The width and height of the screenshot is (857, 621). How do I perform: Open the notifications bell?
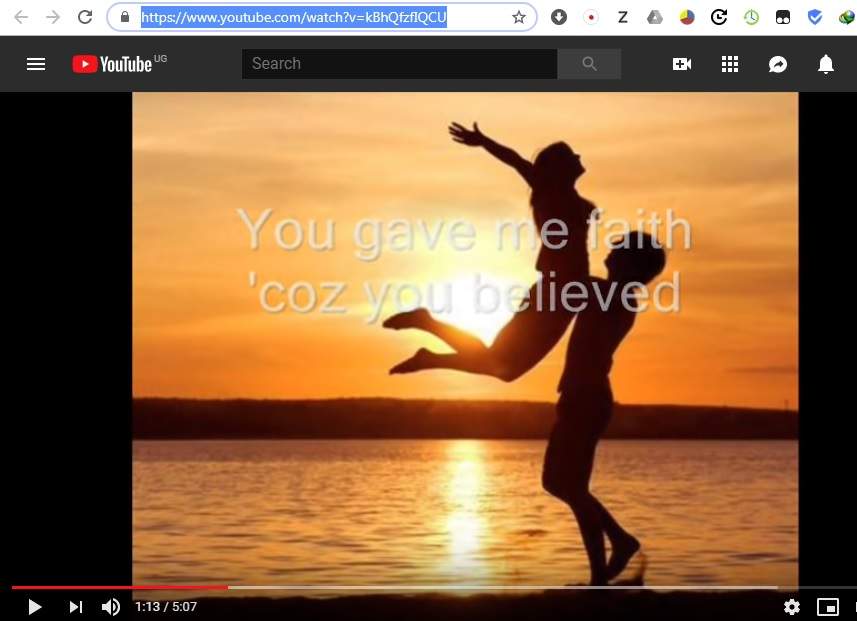click(826, 64)
